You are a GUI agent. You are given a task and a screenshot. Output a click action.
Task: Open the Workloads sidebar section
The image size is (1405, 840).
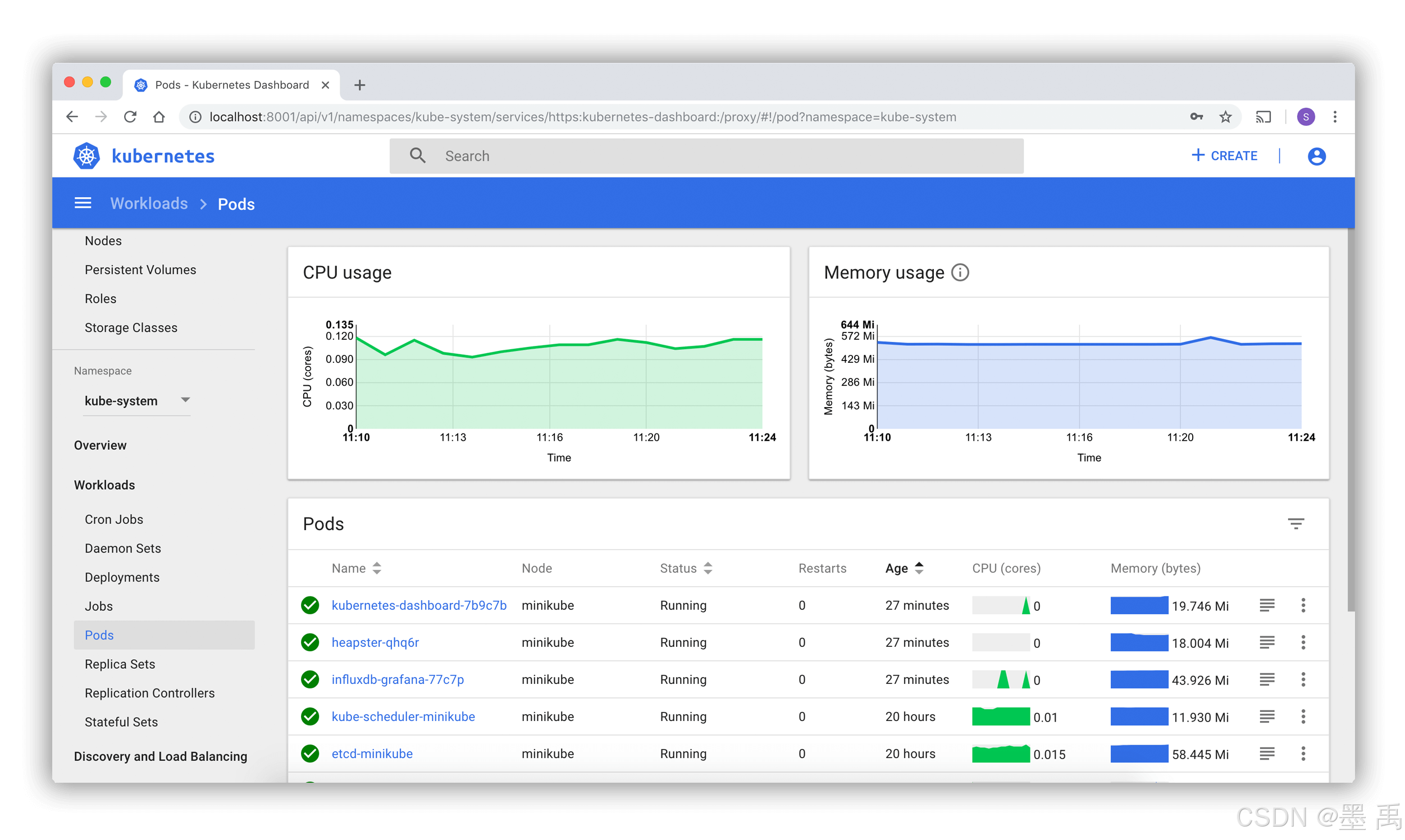[x=104, y=485]
